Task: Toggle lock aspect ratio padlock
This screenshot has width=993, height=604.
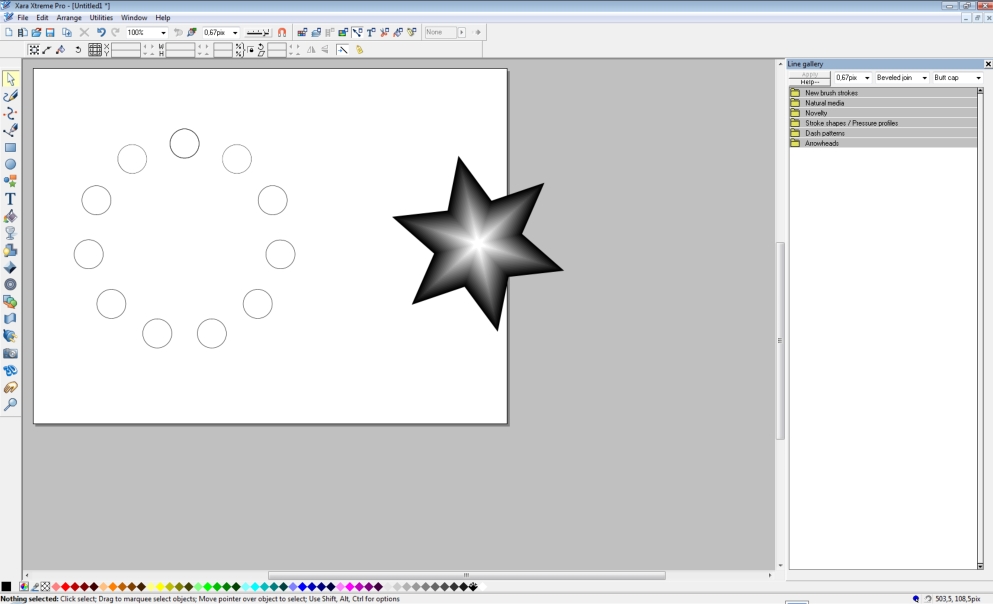Action: pos(251,50)
